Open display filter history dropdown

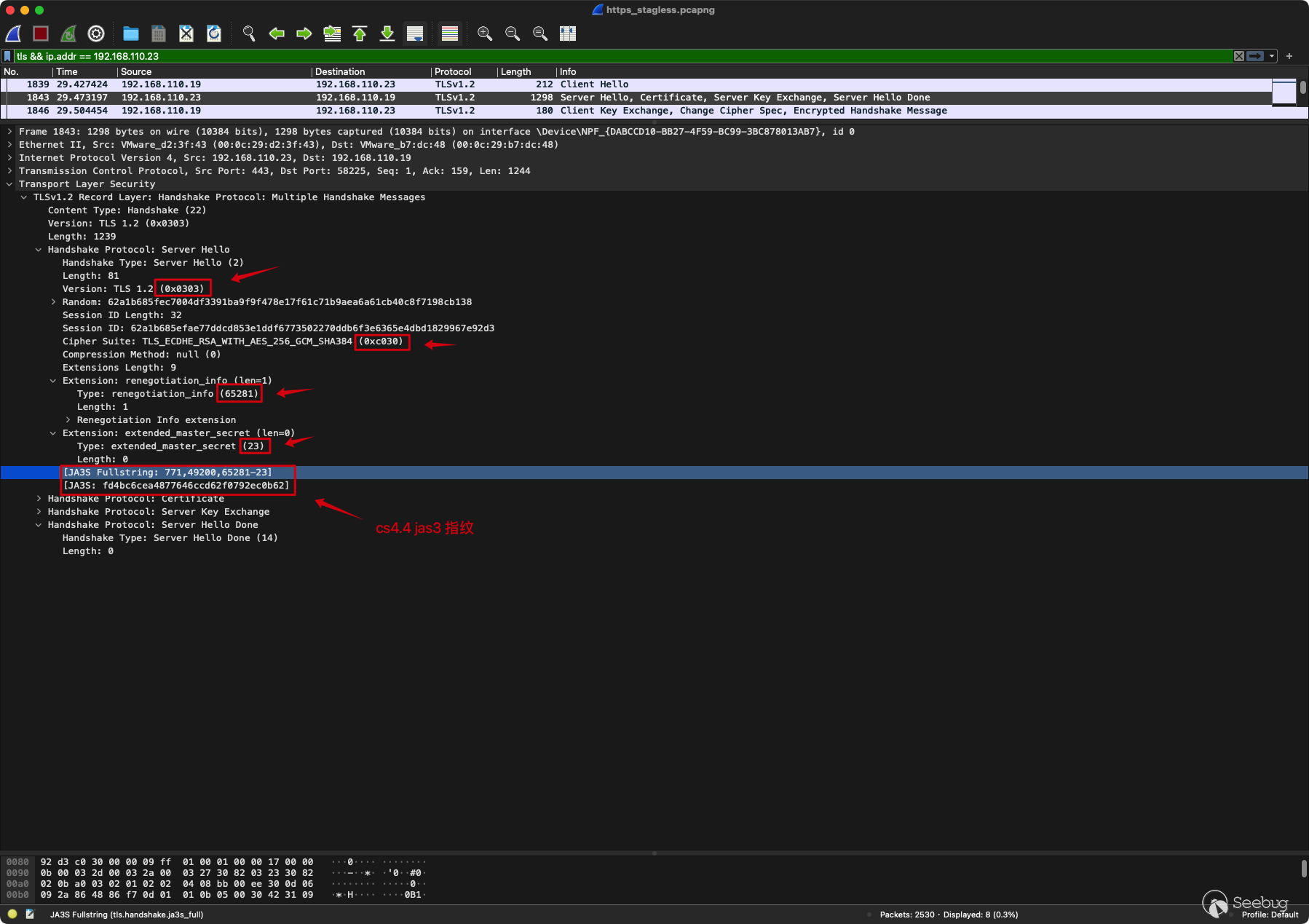[x=1272, y=56]
